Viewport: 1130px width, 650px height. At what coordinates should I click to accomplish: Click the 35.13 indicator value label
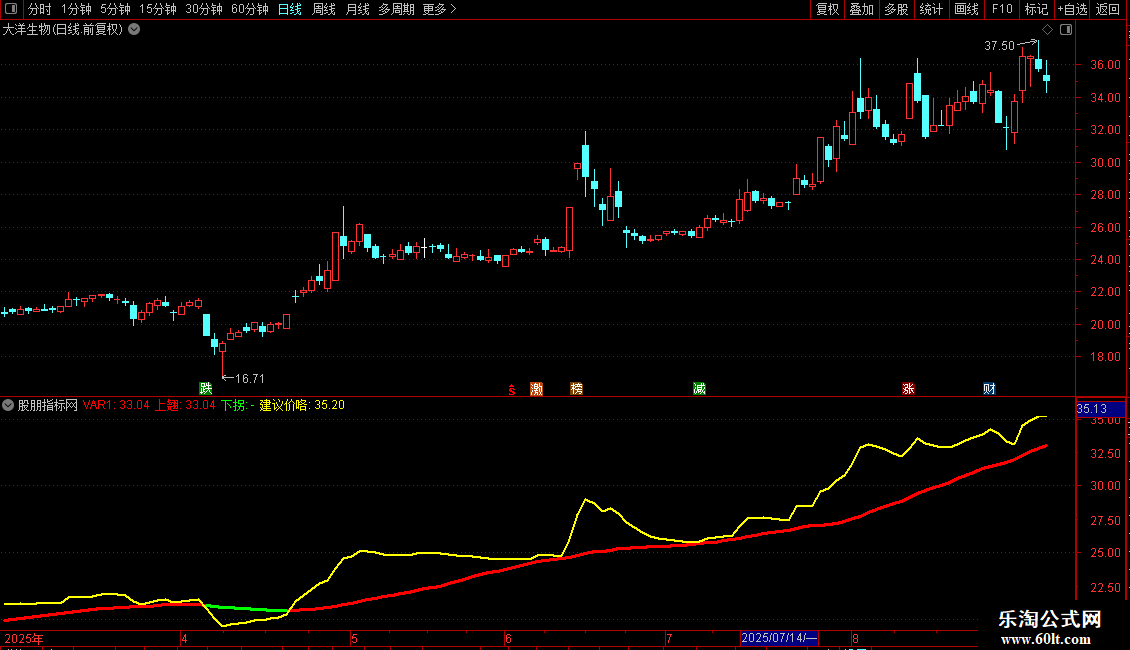[x=1100, y=409]
